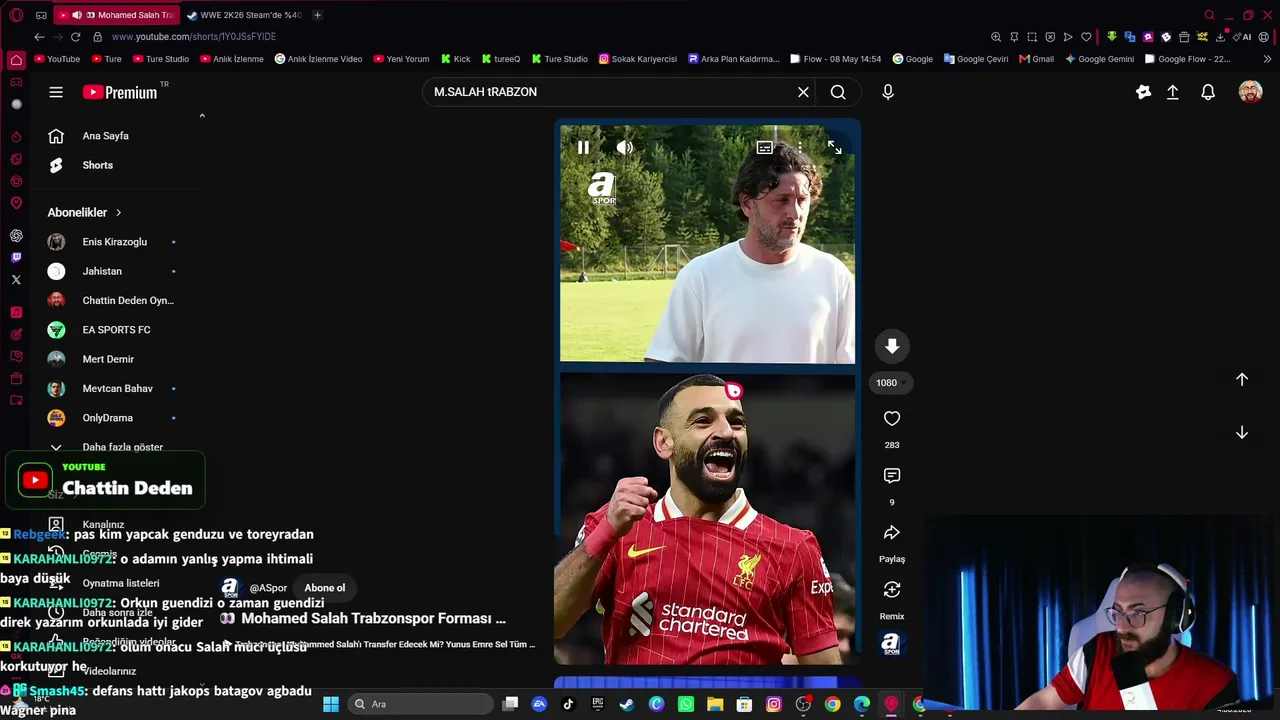
Task: Click the Shorts video thumbnail of Salah
Action: tap(707, 519)
